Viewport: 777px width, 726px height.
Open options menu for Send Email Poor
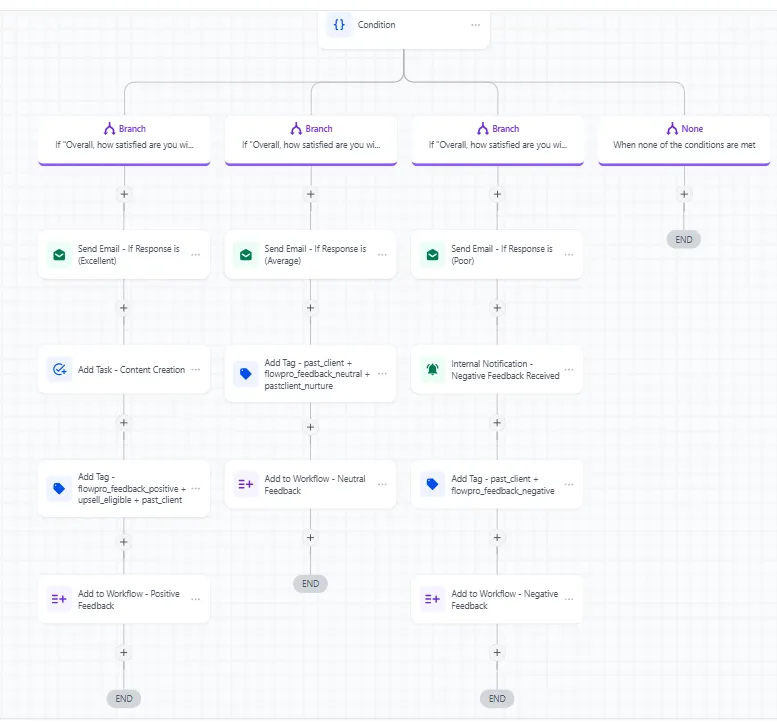click(x=569, y=255)
